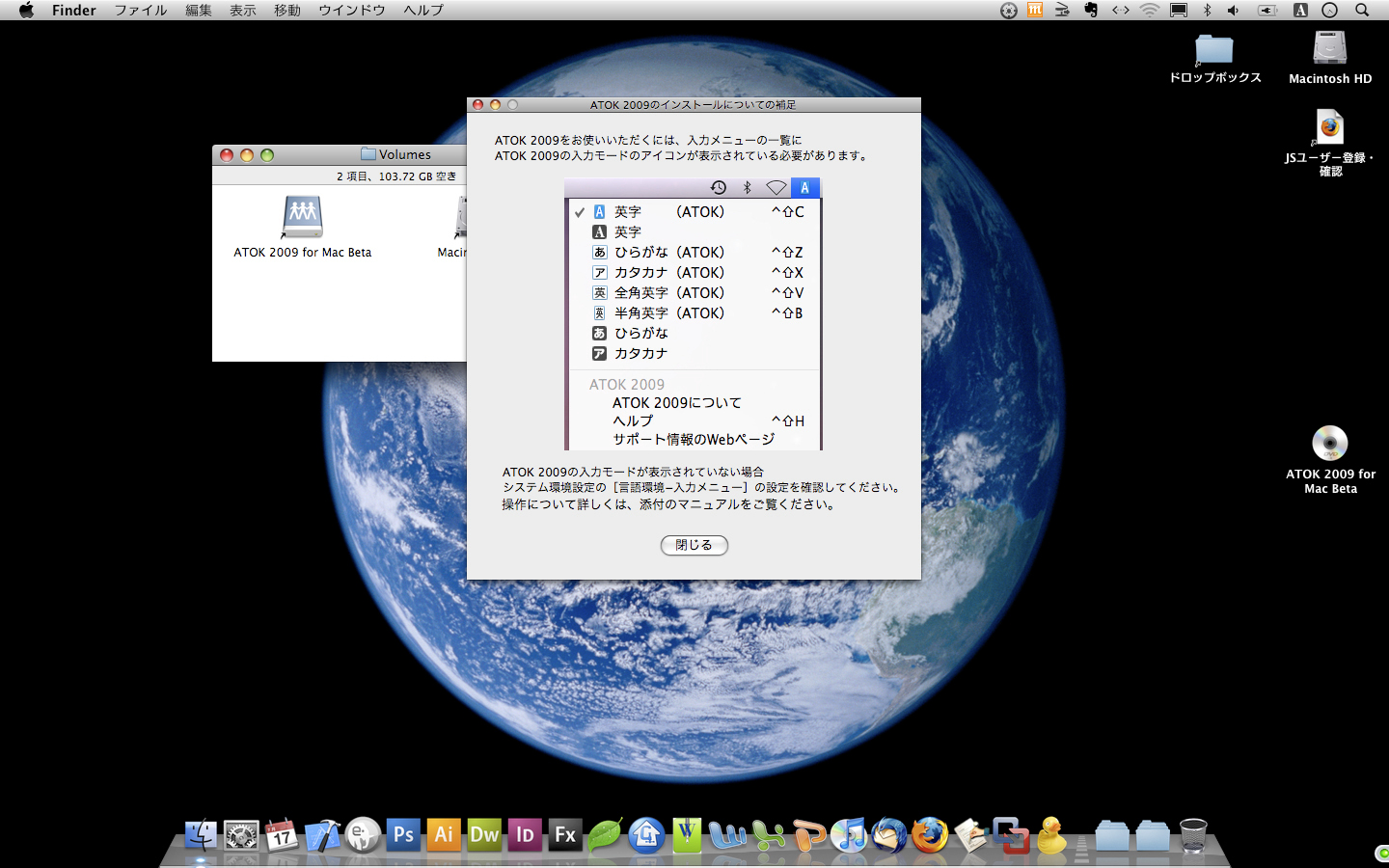Open Cyberduck from the Dock
1389x868 pixels.
click(1051, 835)
